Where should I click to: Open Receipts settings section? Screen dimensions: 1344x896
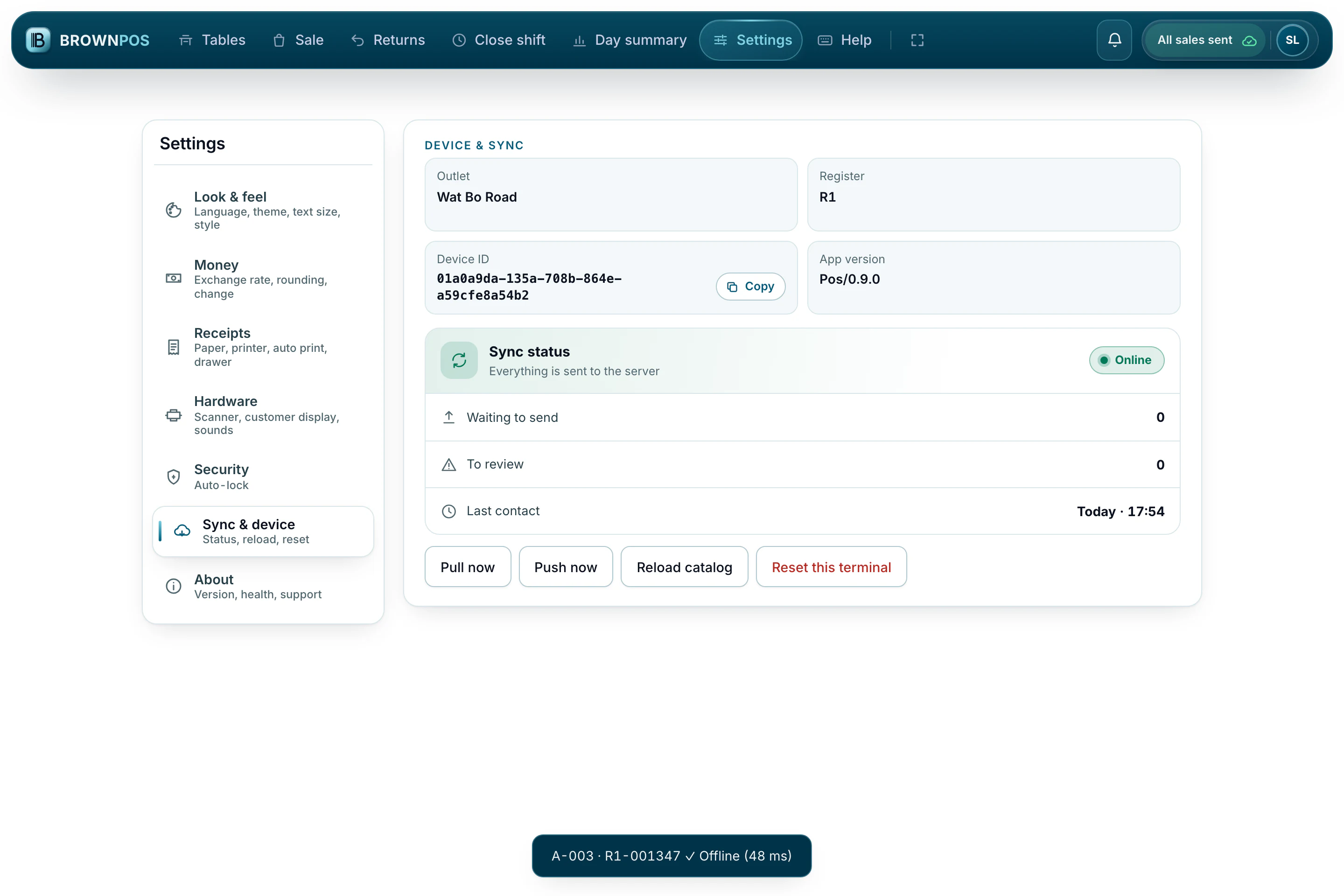click(x=263, y=346)
